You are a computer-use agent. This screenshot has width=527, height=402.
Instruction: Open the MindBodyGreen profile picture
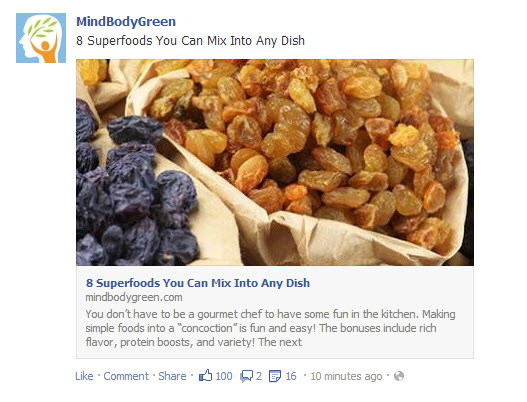[x=41, y=38]
